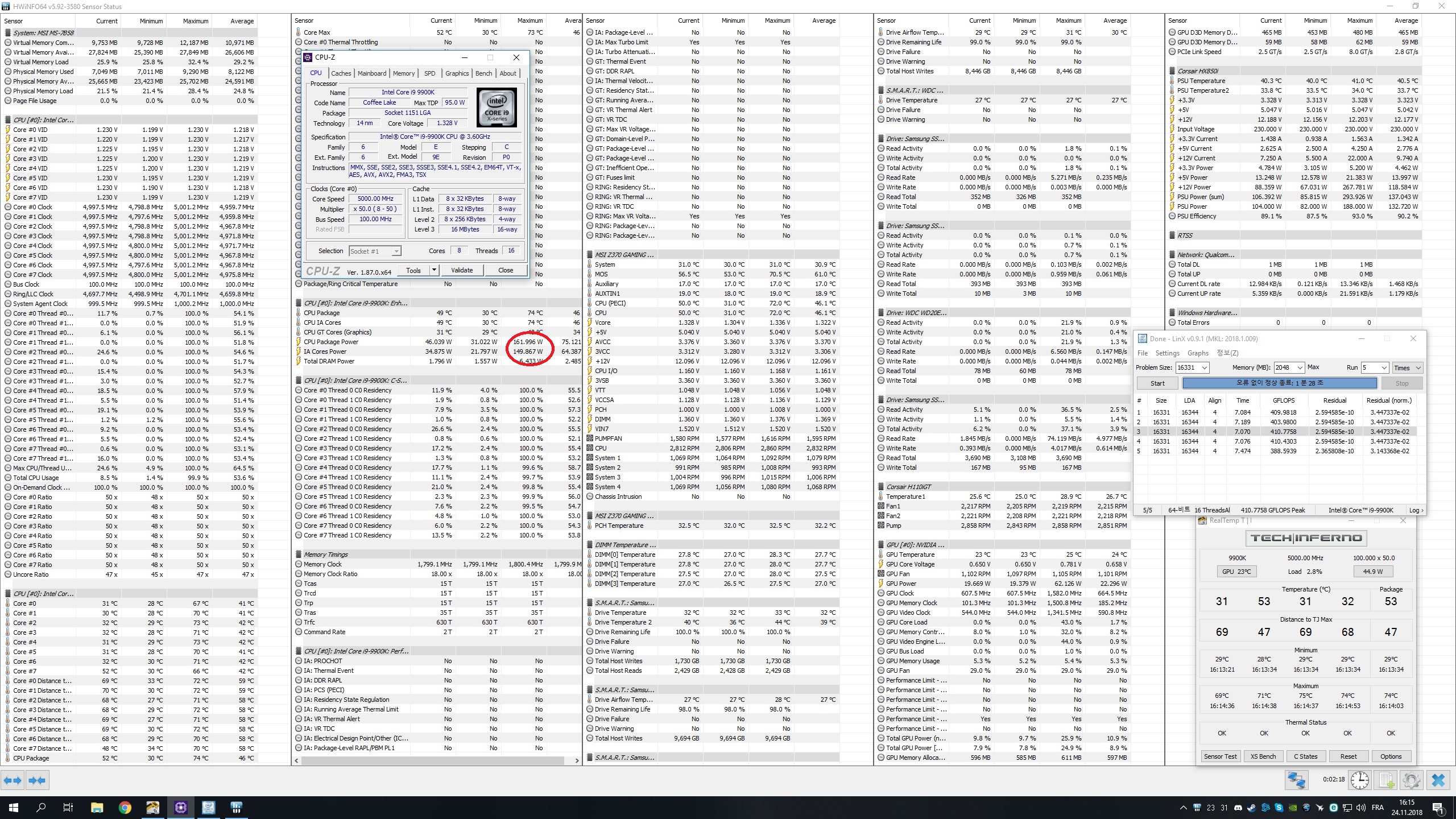The image size is (1456, 819).
Task: Click the logging sheet icon with plus
Action: click(1387, 780)
